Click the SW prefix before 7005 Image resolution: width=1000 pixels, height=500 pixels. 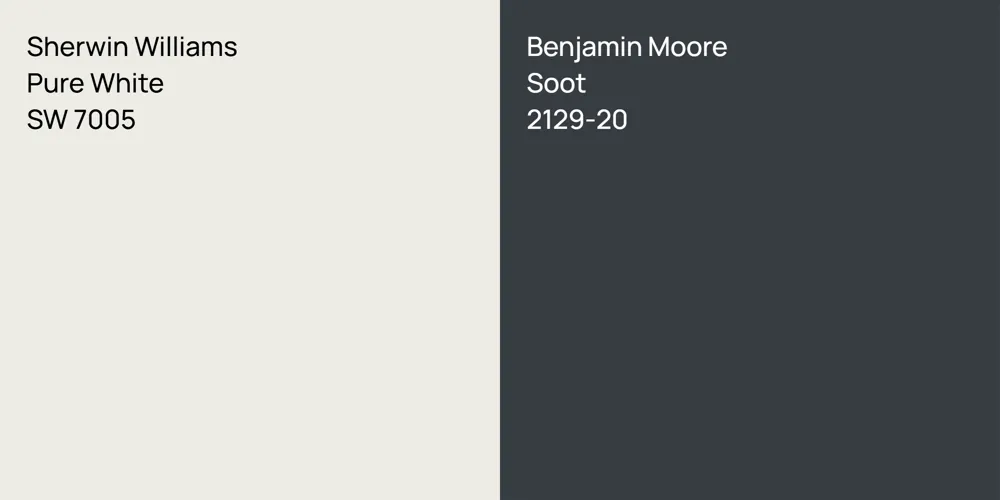click(x=45, y=120)
